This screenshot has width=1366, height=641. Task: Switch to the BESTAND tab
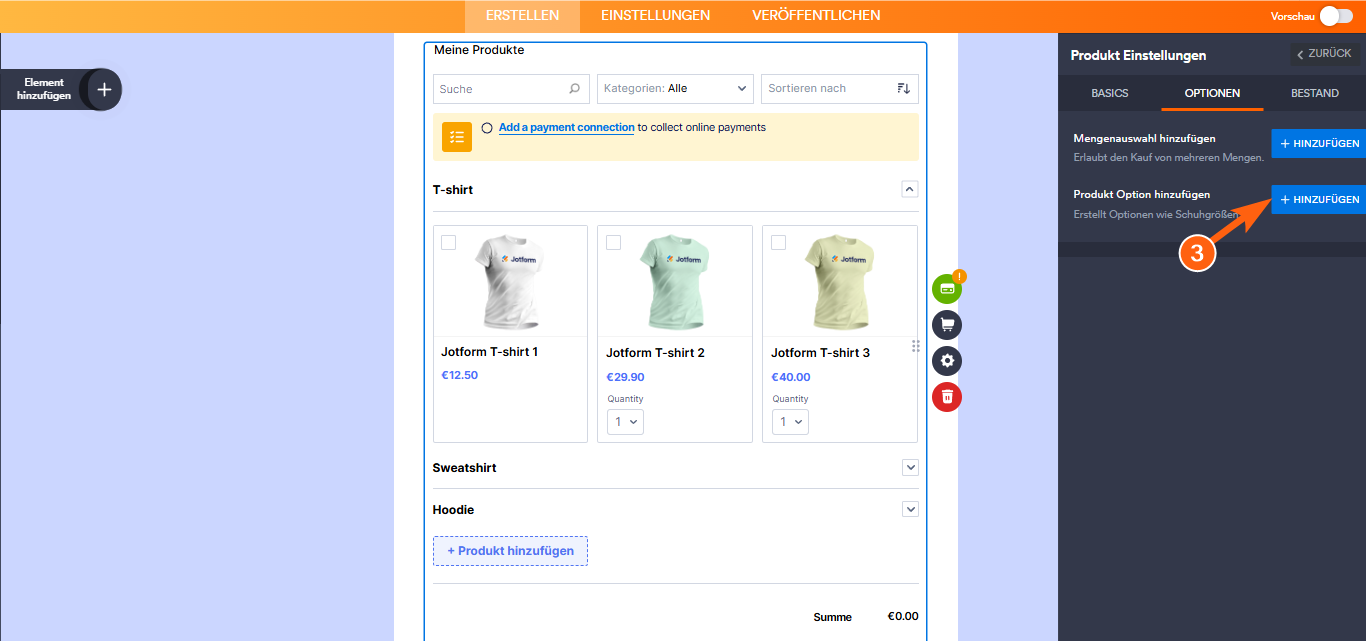1314,93
